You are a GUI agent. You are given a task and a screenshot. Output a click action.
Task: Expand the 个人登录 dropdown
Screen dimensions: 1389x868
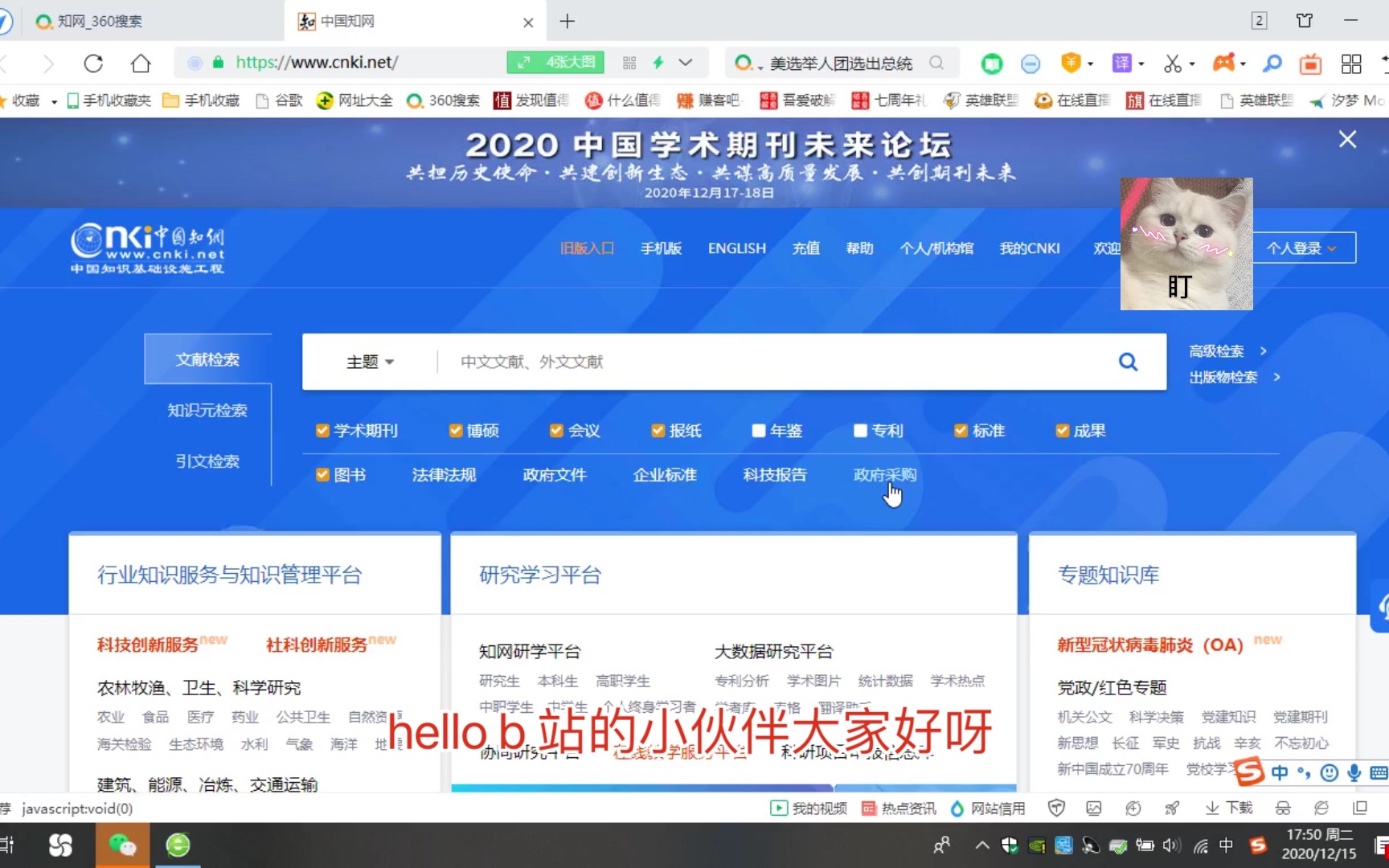[x=1301, y=248]
